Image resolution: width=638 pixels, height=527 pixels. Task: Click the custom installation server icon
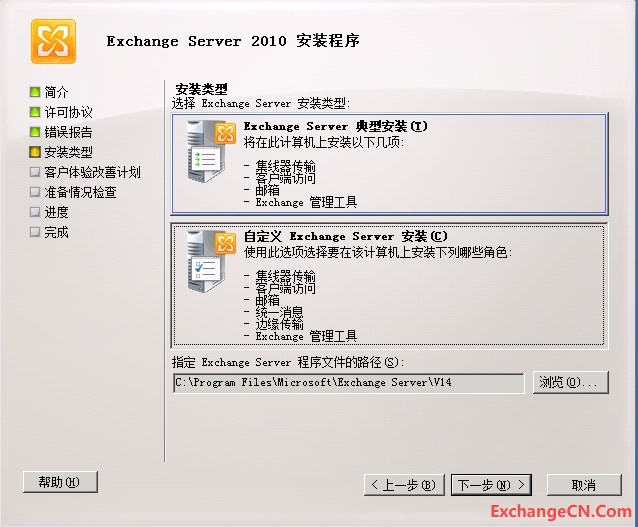(x=211, y=261)
